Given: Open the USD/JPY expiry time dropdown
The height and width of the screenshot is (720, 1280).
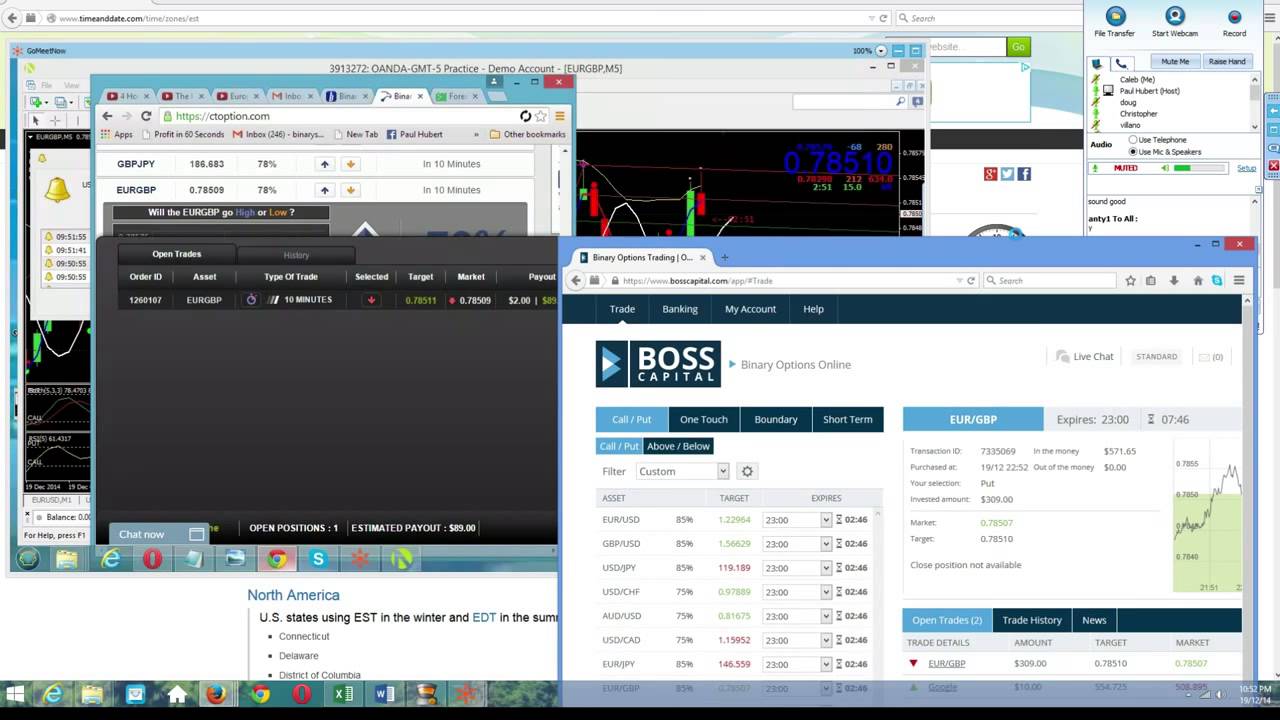Looking at the screenshot, I should pos(798,568).
